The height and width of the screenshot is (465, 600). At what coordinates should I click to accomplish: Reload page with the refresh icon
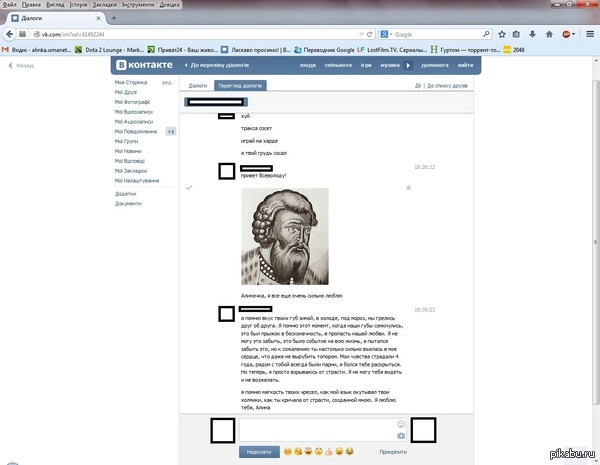(370, 34)
